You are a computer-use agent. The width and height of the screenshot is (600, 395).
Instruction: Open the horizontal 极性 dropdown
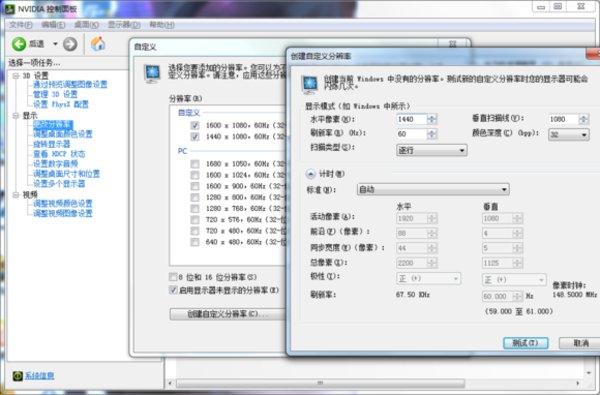point(428,279)
